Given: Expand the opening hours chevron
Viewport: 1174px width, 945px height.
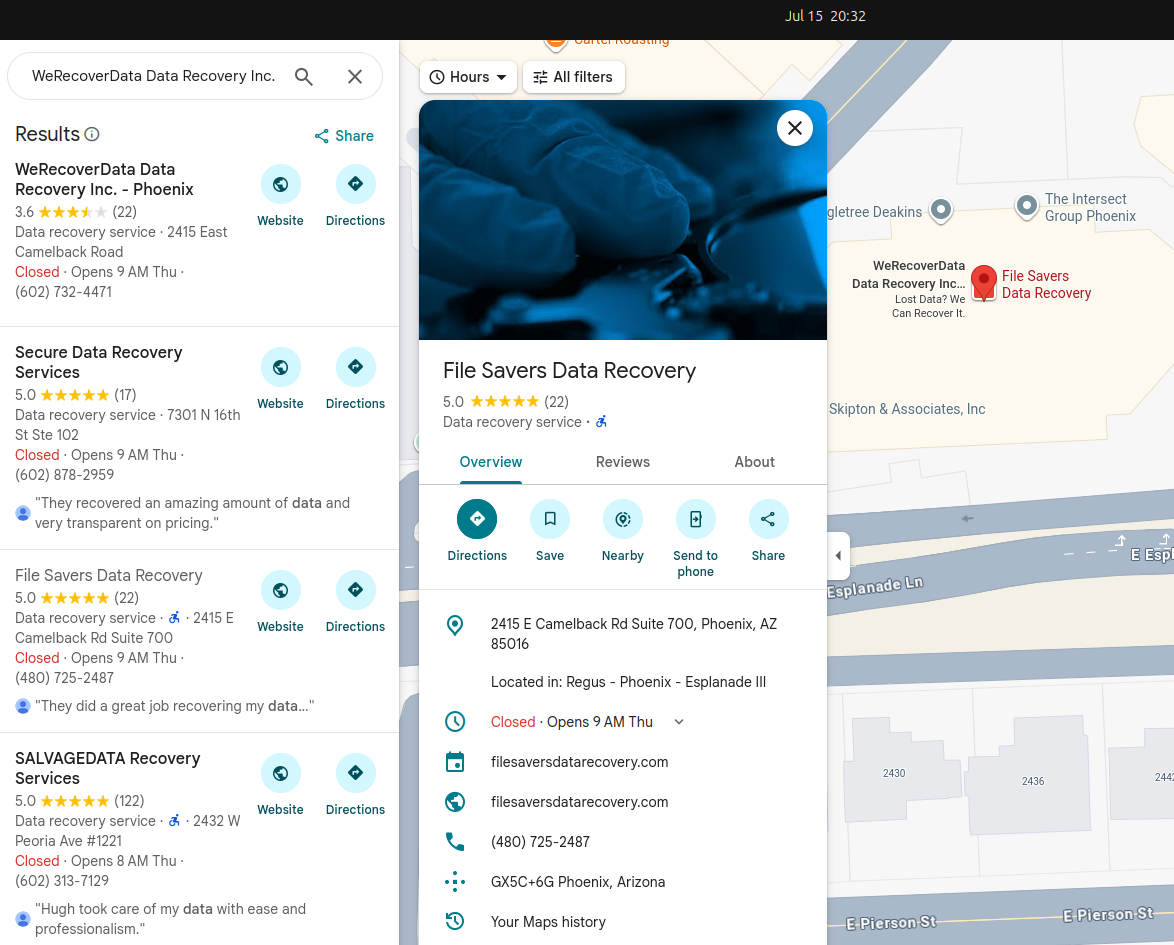Looking at the screenshot, I should (679, 722).
